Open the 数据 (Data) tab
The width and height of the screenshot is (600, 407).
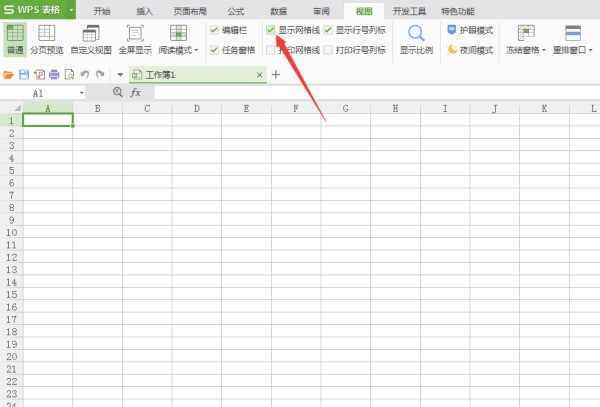click(279, 11)
